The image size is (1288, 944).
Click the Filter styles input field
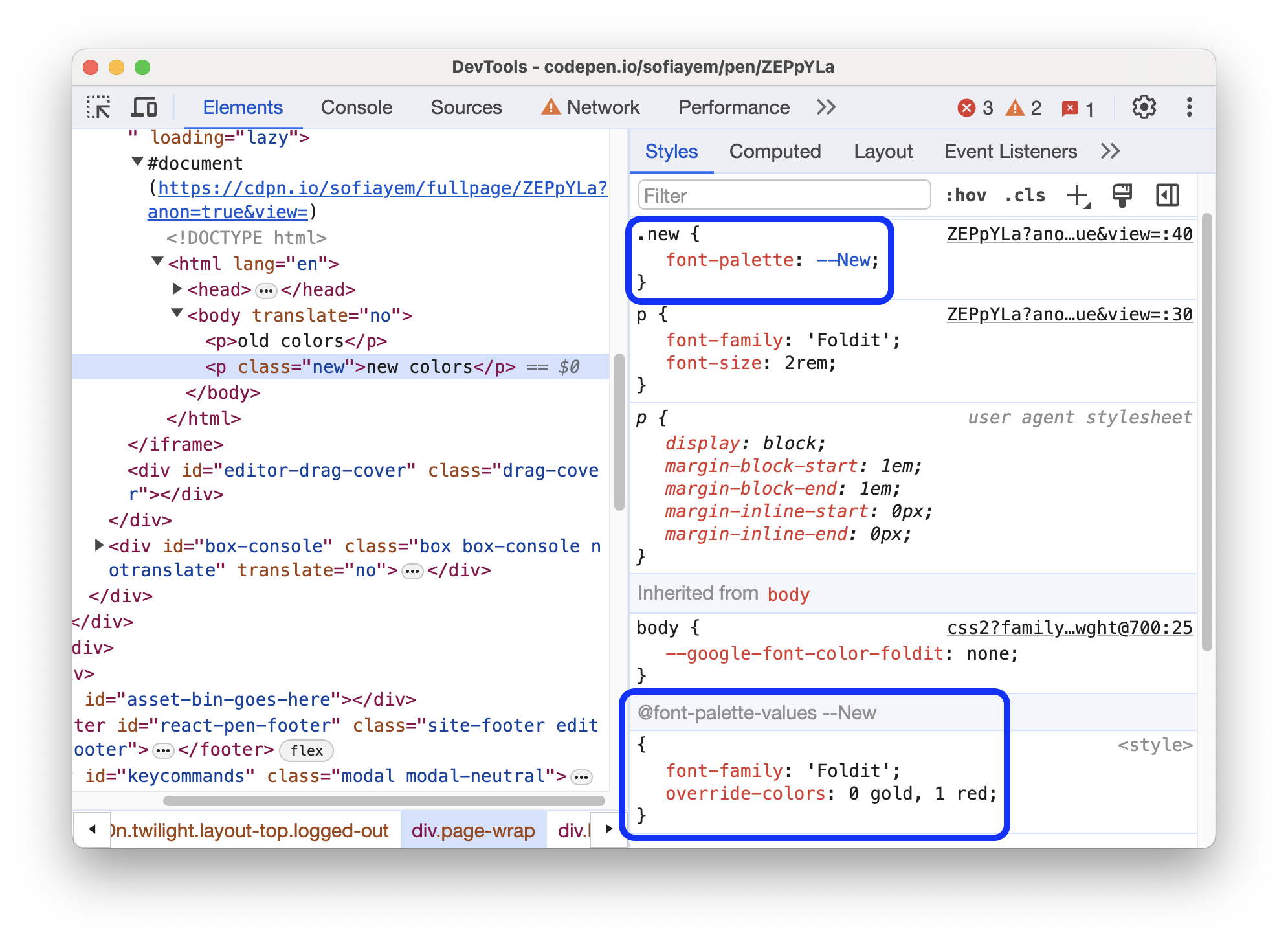(x=779, y=195)
